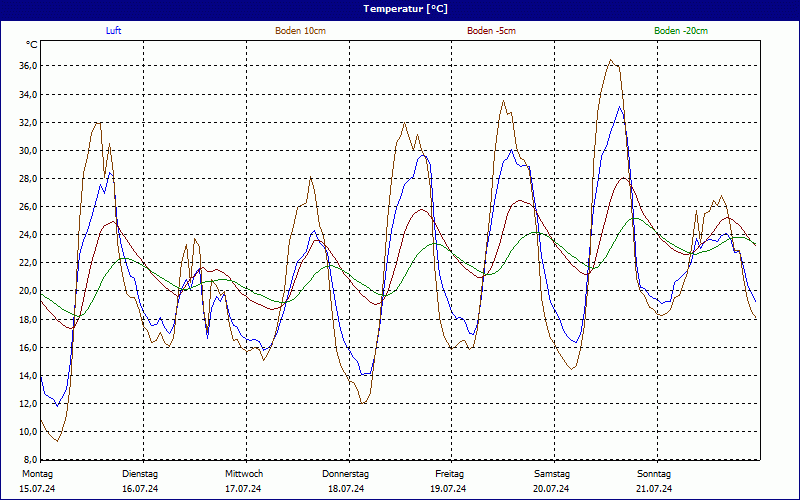
Task: Click the Donnerstag day label
Action: (x=346, y=474)
